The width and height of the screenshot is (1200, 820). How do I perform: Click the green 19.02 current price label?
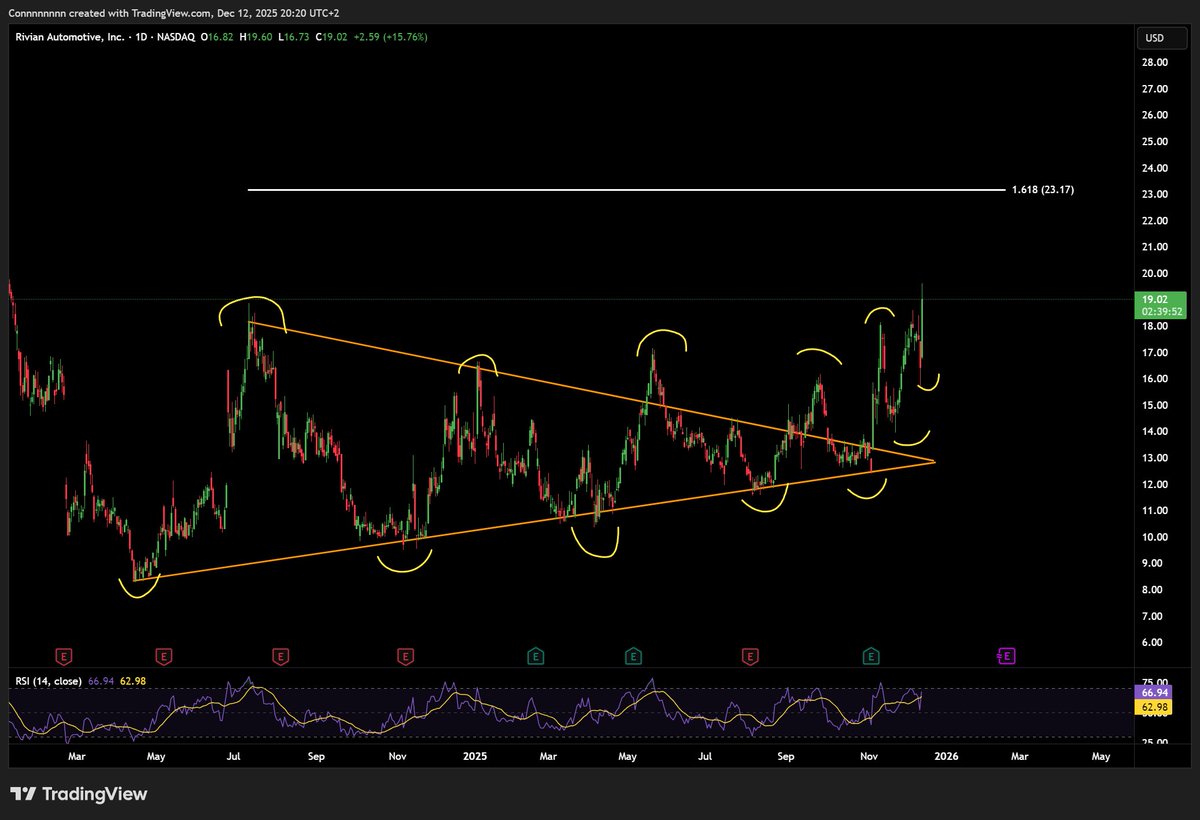click(1155, 298)
